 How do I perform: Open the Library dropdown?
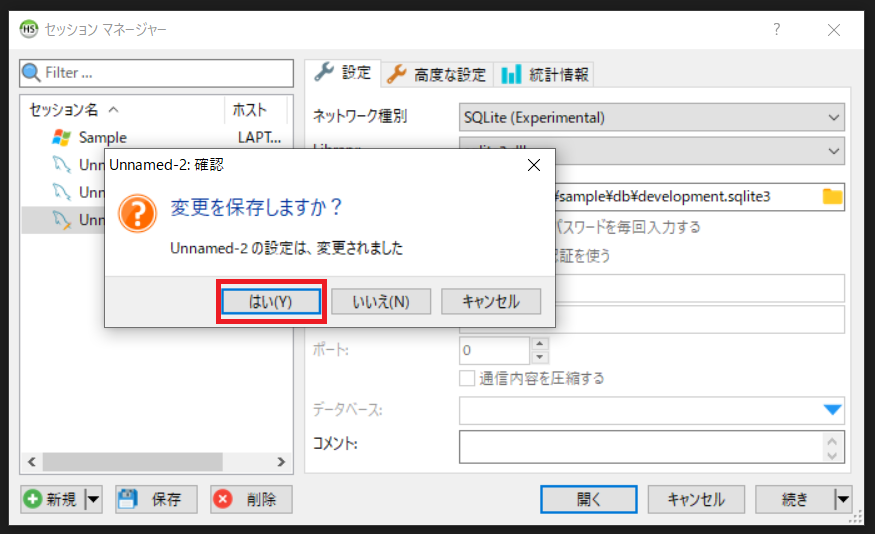pyautogui.click(x=652, y=151)
